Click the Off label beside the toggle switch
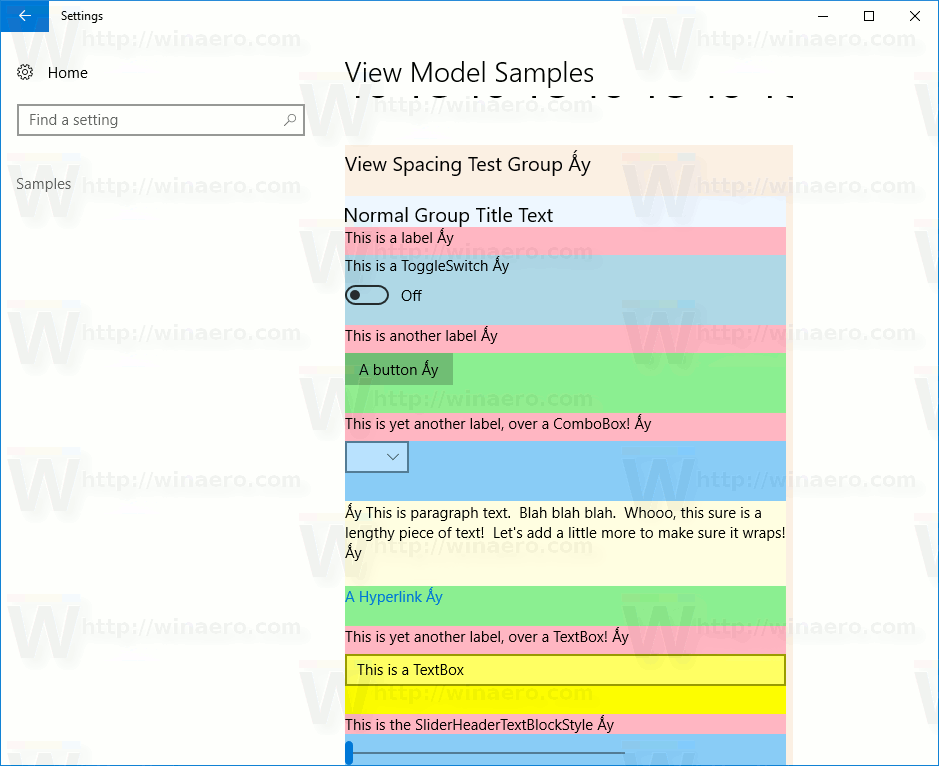The image size is (939, 766). [411, 295]
